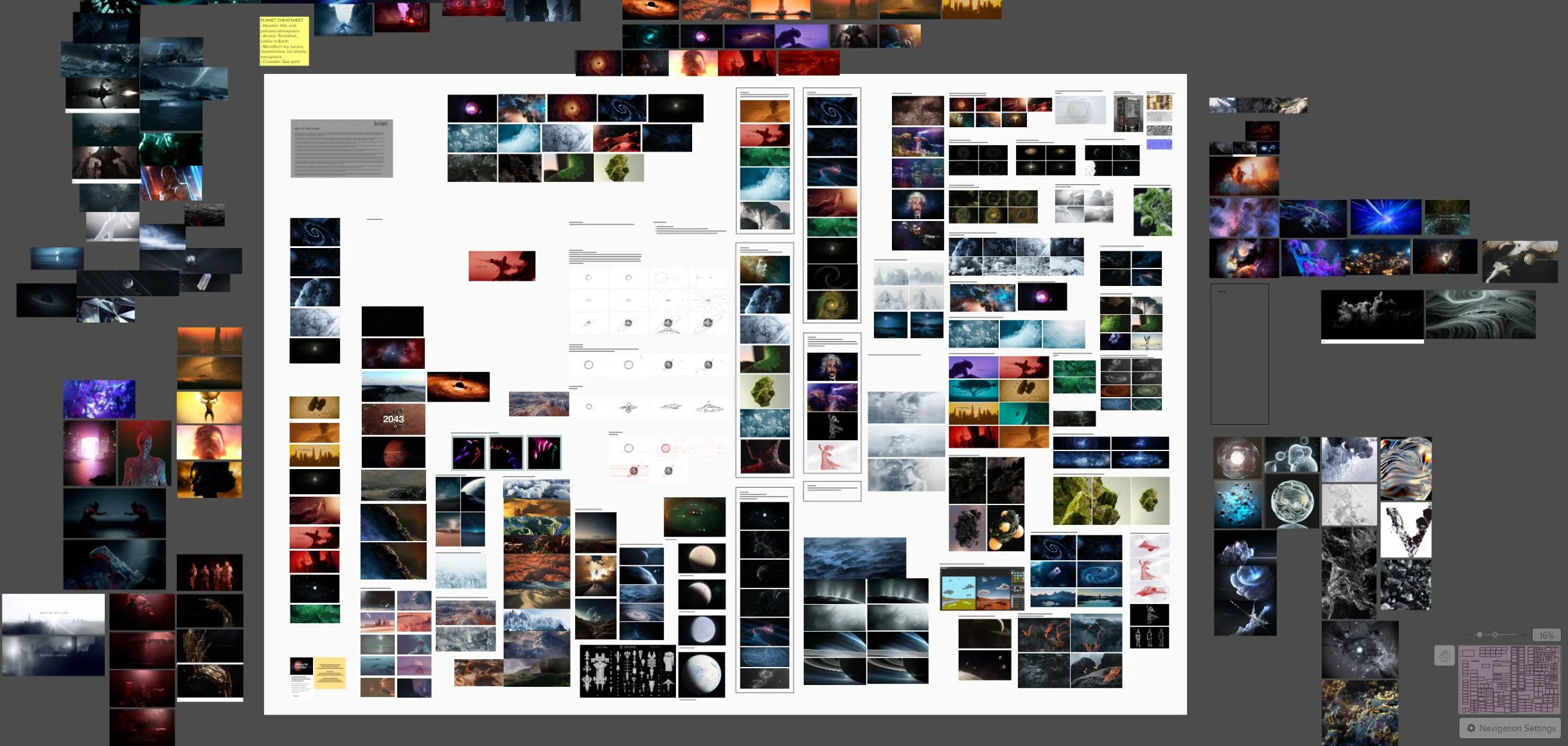This screenshot has width=1568, height=746.
Task: Select the game editor screenshot with clouds
Action: [x=982, y=589]
